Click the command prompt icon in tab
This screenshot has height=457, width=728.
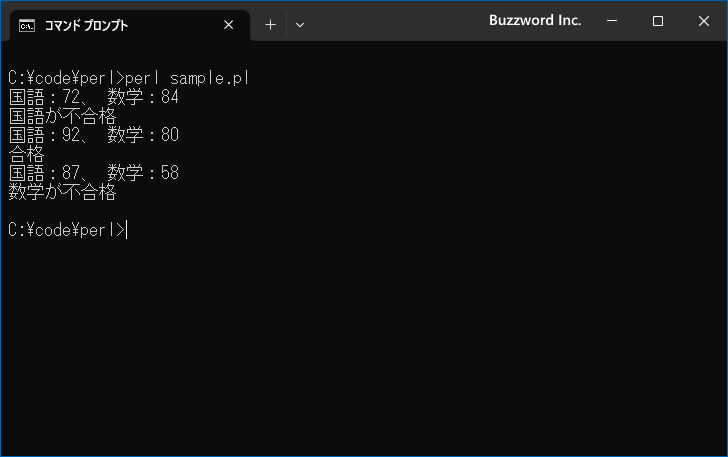27,26
